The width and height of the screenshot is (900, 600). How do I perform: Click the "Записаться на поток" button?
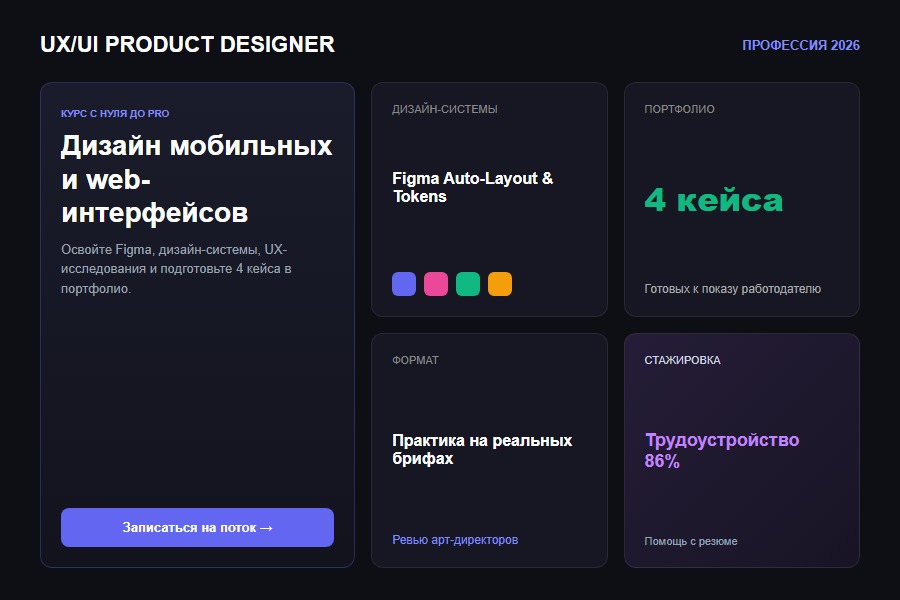(197, 527)
